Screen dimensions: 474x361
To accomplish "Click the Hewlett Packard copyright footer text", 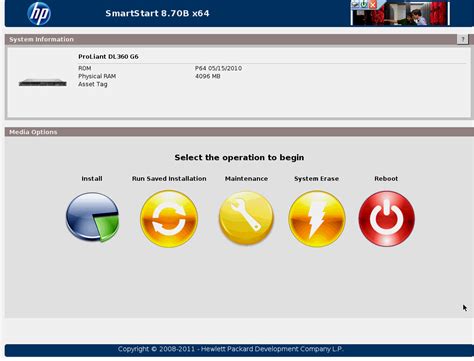I will tap(231, 349).
